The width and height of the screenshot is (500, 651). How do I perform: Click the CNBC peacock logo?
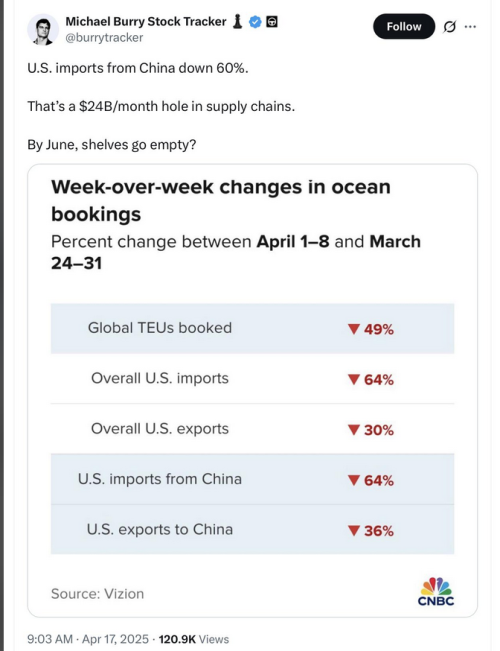tap(436, 591)
